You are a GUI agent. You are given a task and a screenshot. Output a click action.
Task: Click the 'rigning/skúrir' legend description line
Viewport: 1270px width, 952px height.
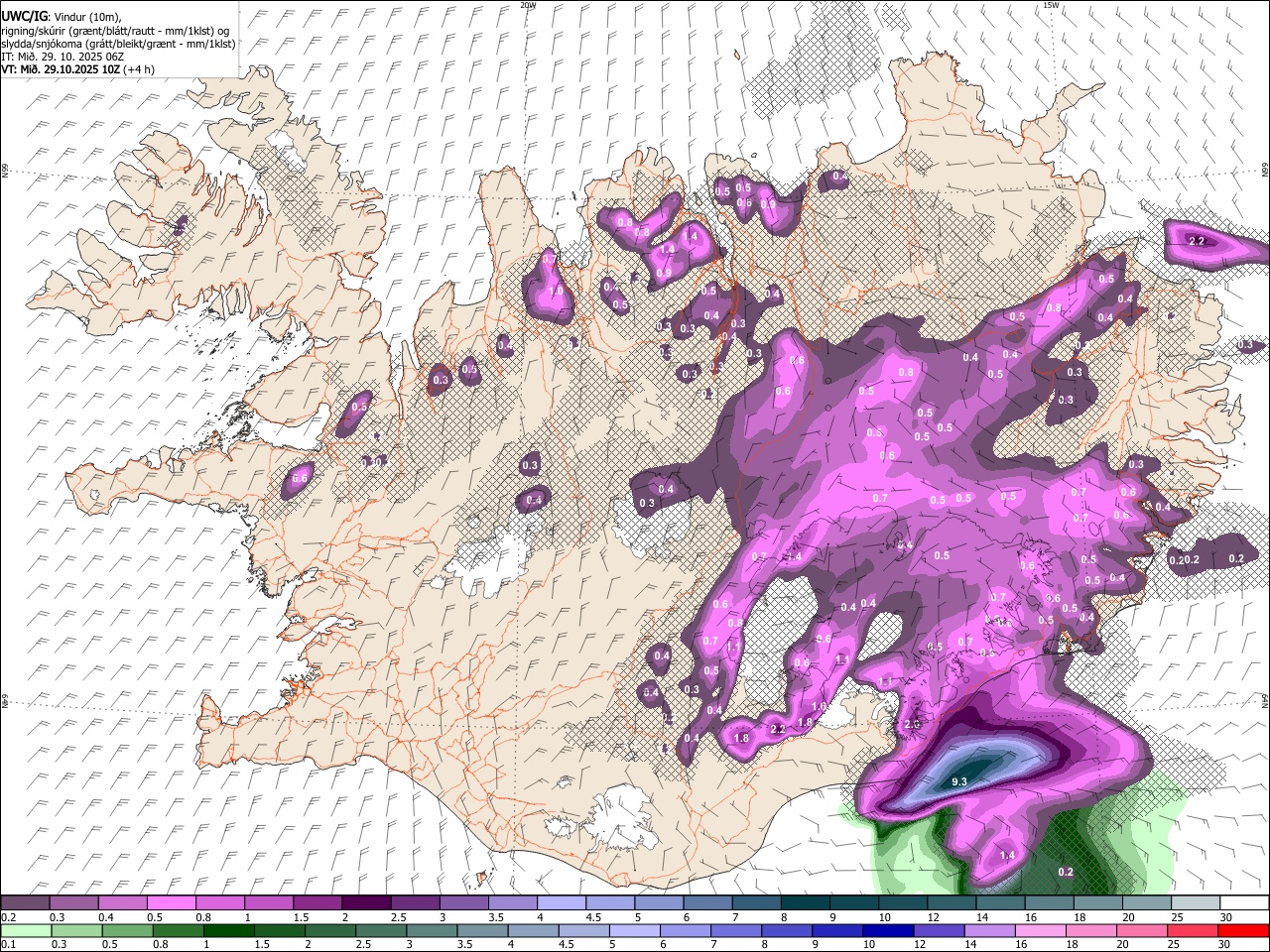point(115,31)
